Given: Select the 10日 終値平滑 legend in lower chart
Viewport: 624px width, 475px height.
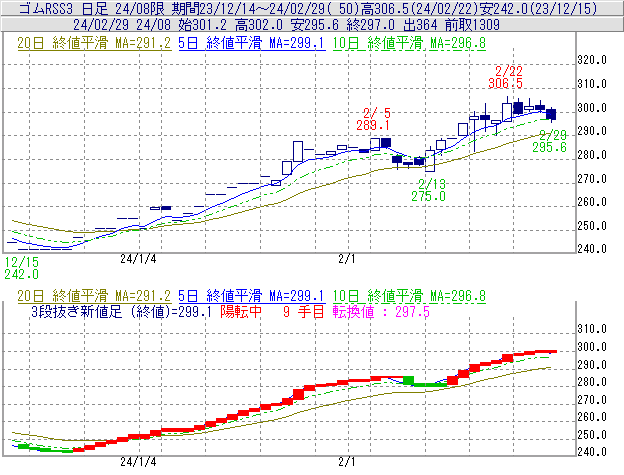Looking at the screenshot, I should 409,296.
